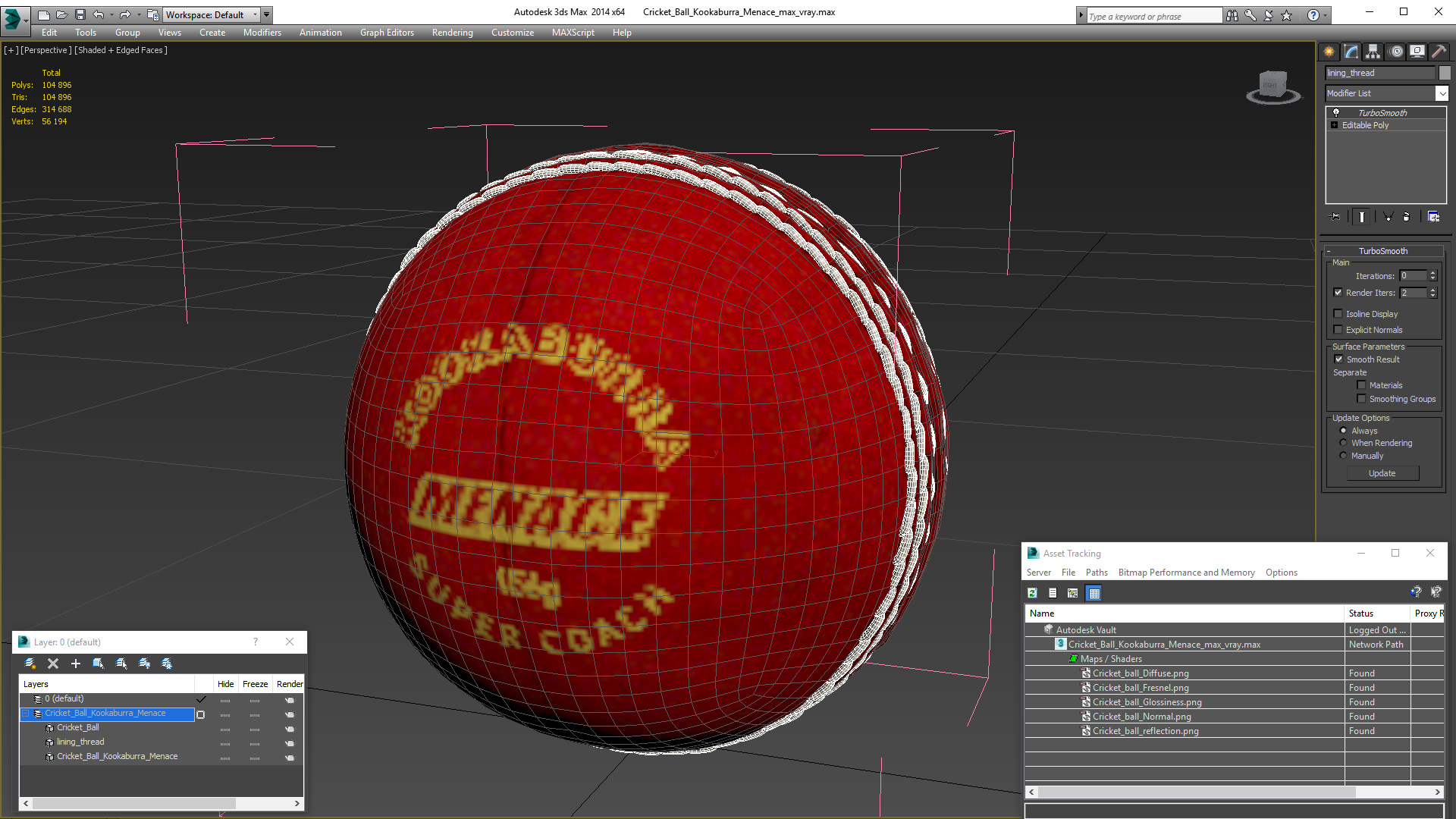Open the Utilities hammer panel

1438,52
